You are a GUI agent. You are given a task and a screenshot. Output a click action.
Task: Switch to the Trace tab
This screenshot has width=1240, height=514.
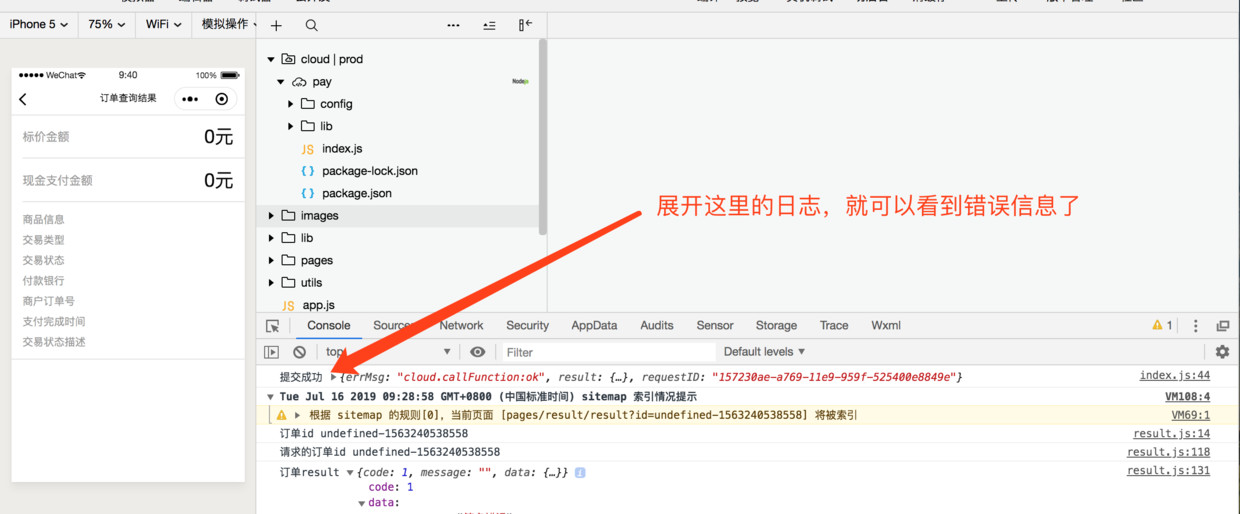point(834,326)
